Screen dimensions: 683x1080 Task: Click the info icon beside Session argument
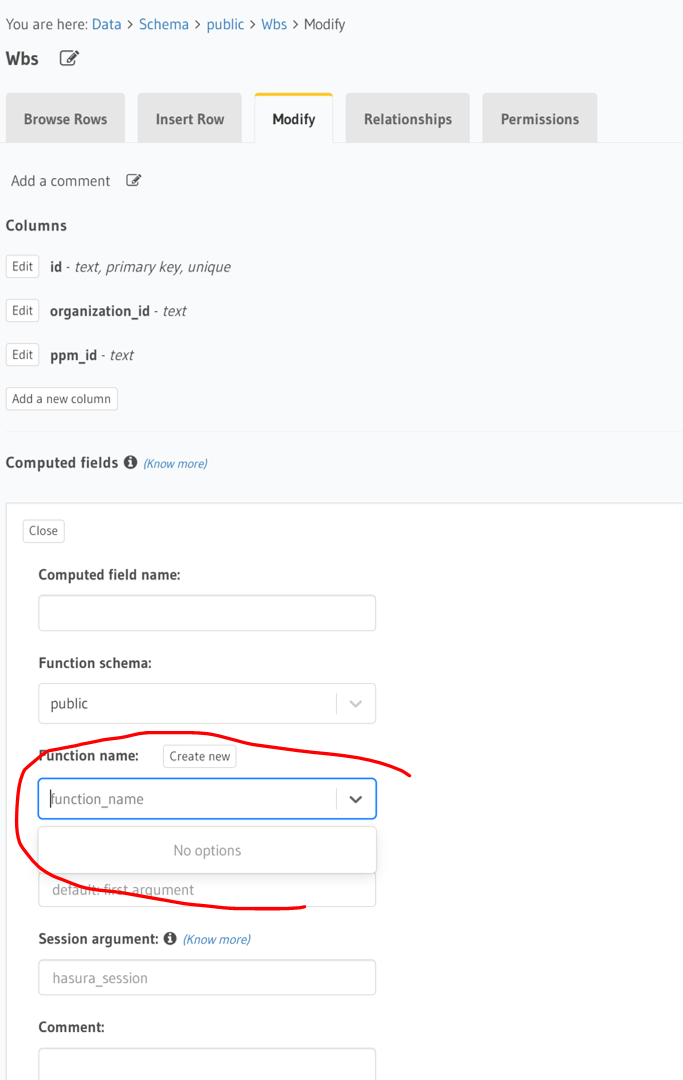(x=170, y=938)
